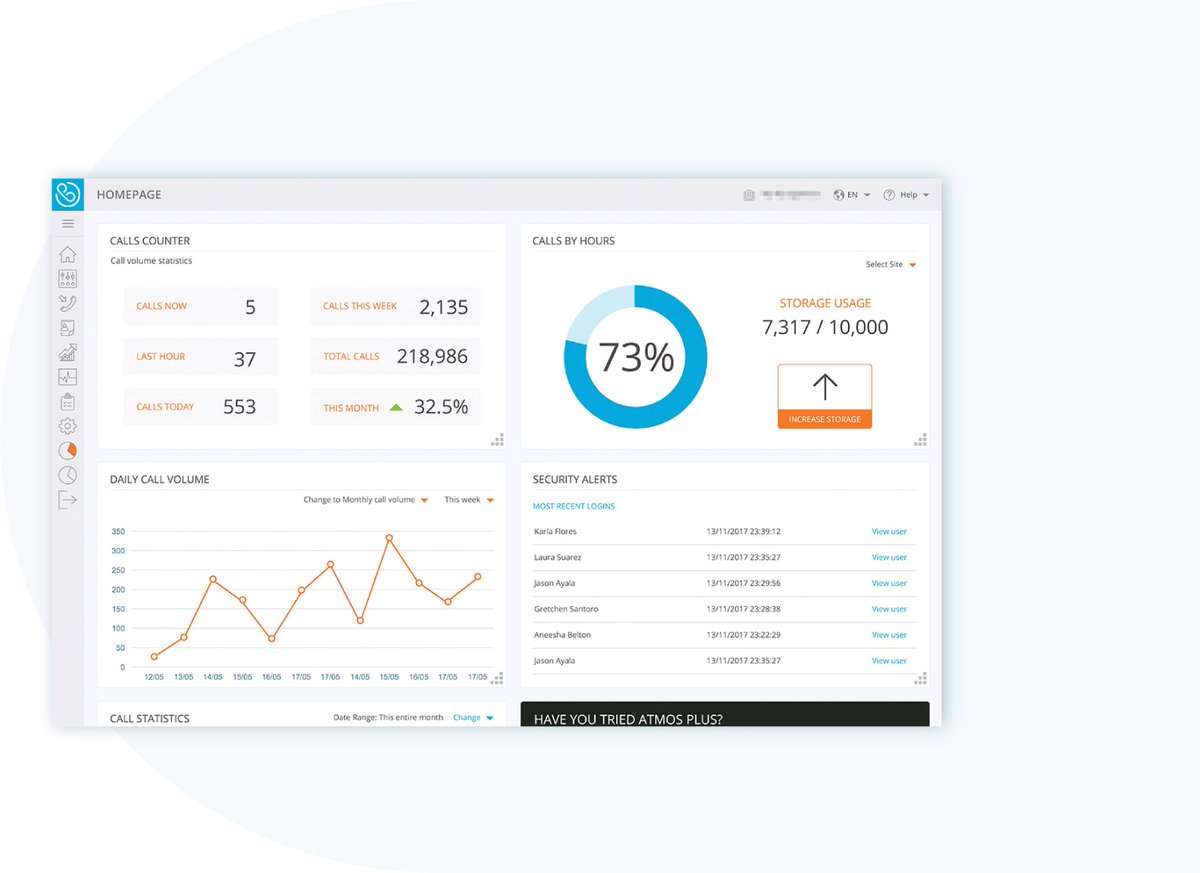Click the peak data point on 15/05
Image resolution: width=1200 pixels, height=873 pixels.
(389, 538)
